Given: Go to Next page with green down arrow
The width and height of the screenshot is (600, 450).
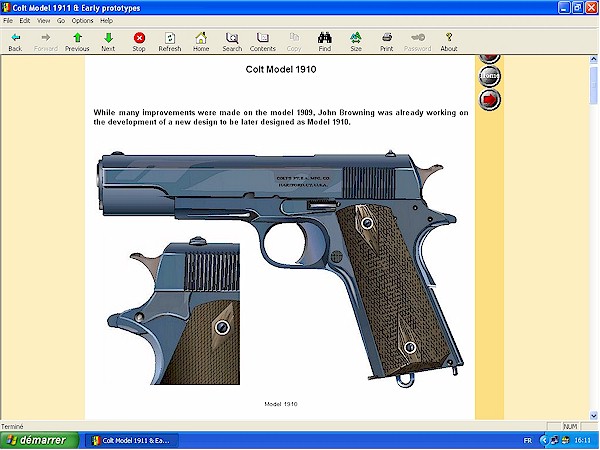Looking at the screenshot, I should click(x=108, y=38).
